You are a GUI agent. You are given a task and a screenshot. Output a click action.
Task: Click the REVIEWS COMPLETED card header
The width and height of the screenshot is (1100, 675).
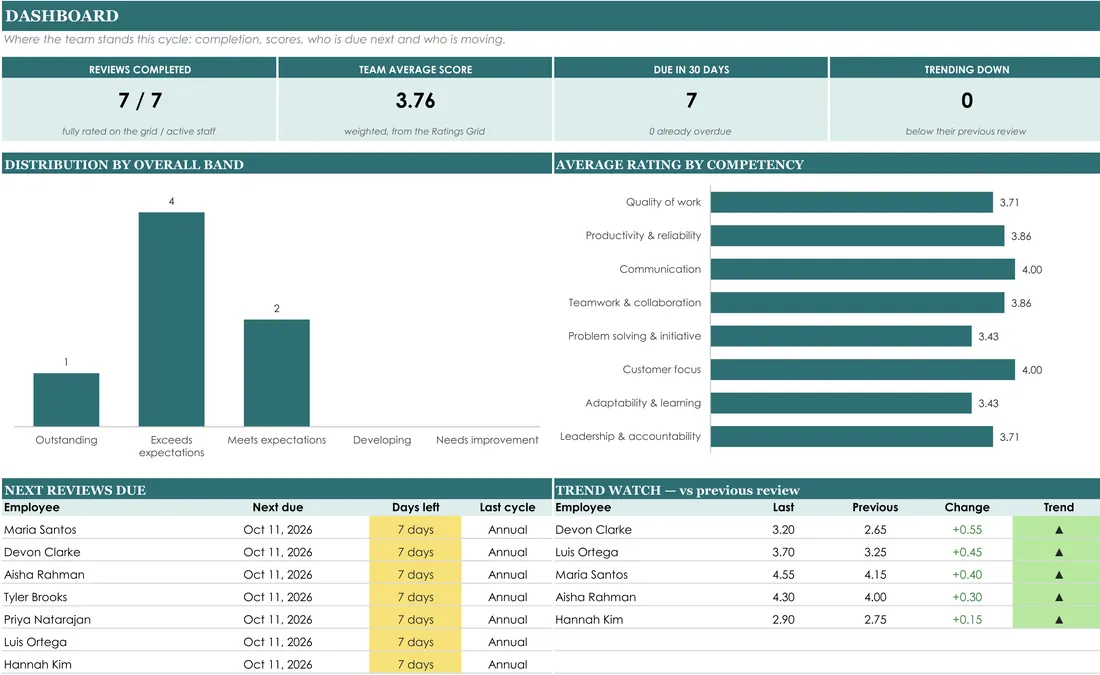click(140, 69)
